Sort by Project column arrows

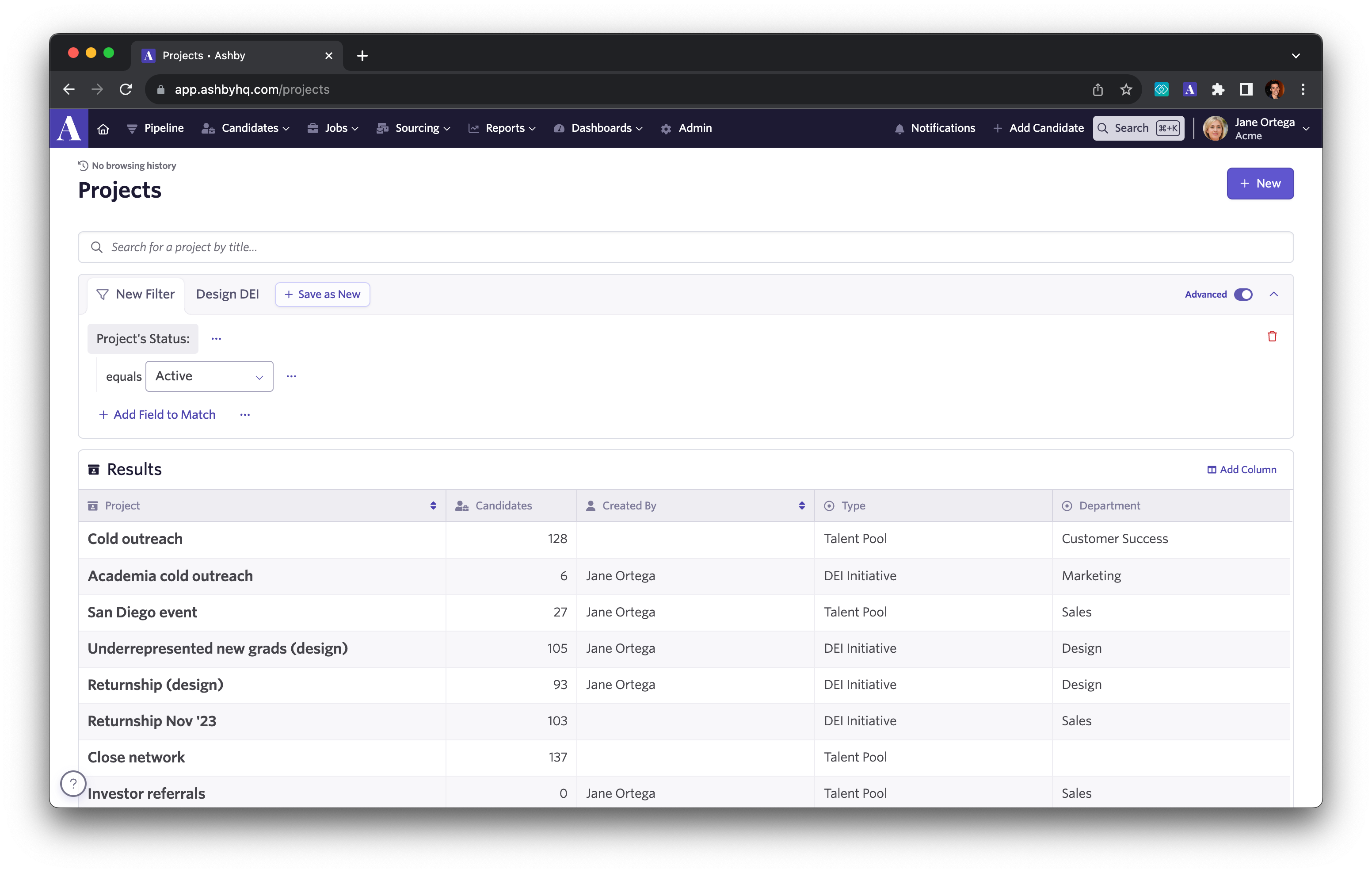tap(433, 506)
